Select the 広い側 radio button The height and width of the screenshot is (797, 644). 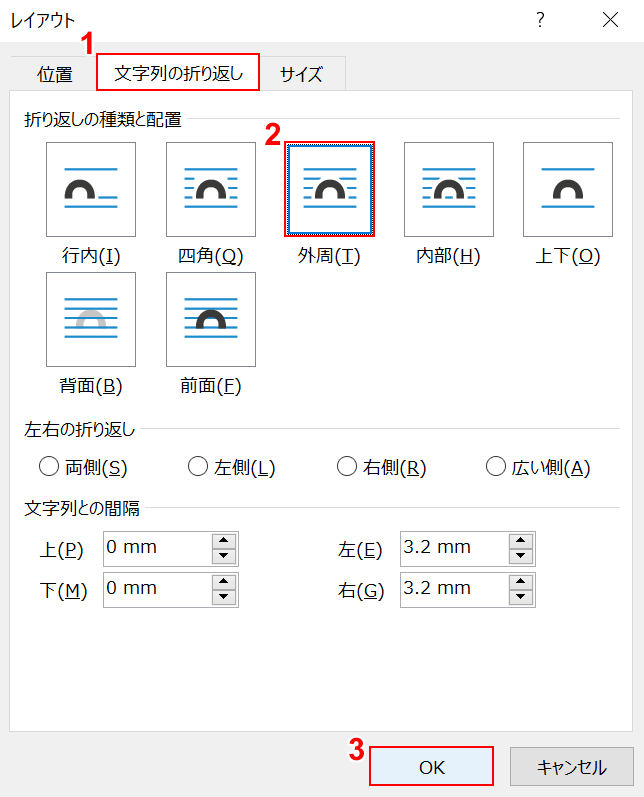tap(494, 466)
